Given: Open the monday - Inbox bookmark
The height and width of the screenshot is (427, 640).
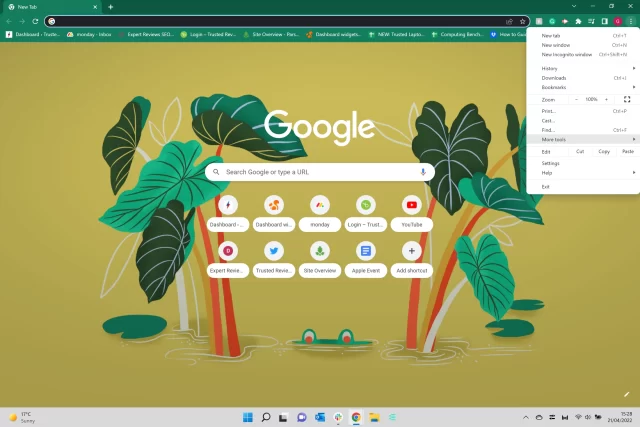Looking at the screenshot, I should (x=89, y=34).
